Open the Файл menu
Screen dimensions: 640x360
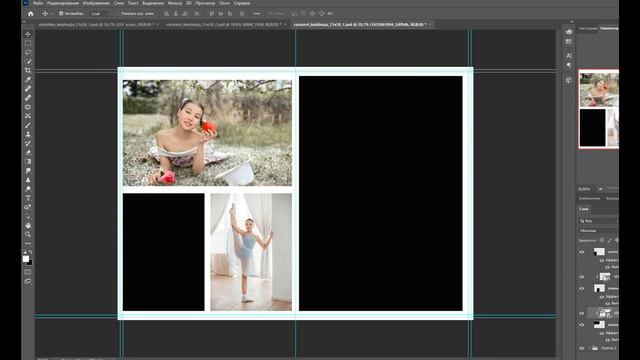tap(38, 3)
